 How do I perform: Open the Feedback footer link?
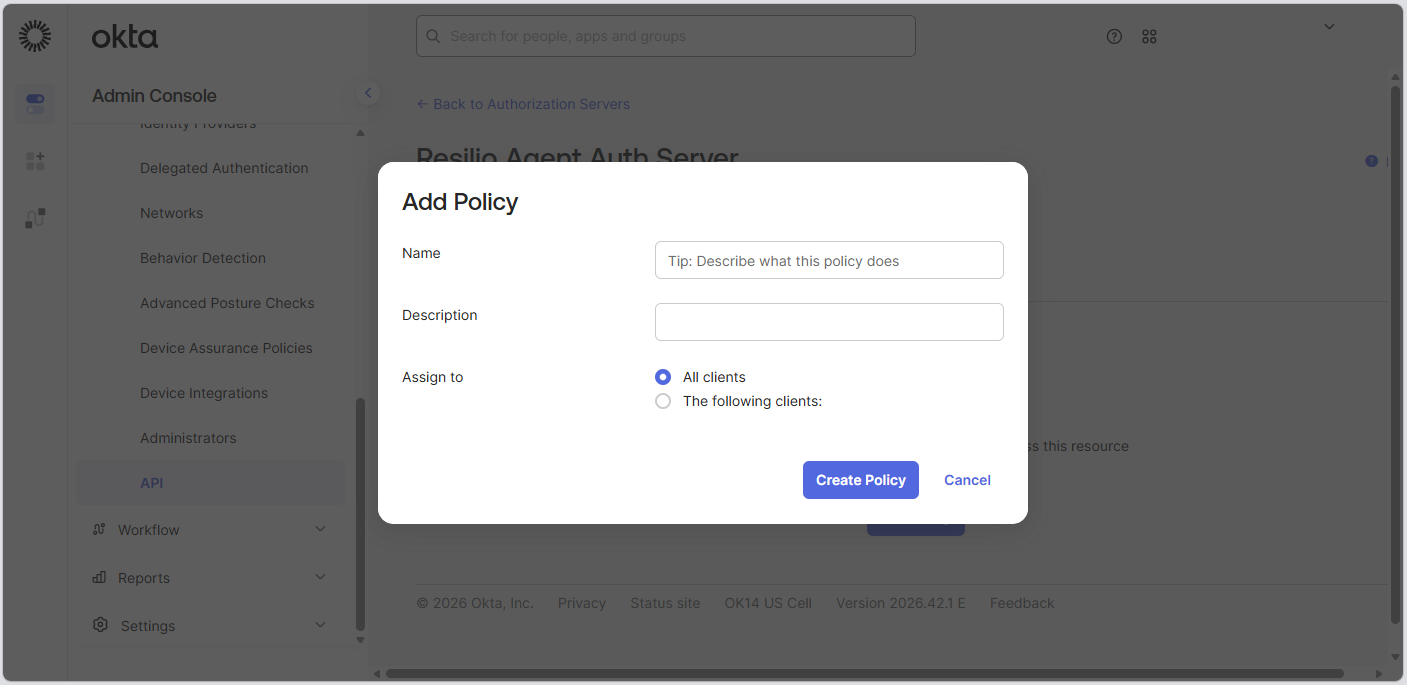pyautogui.click(x=1022, y=603)
